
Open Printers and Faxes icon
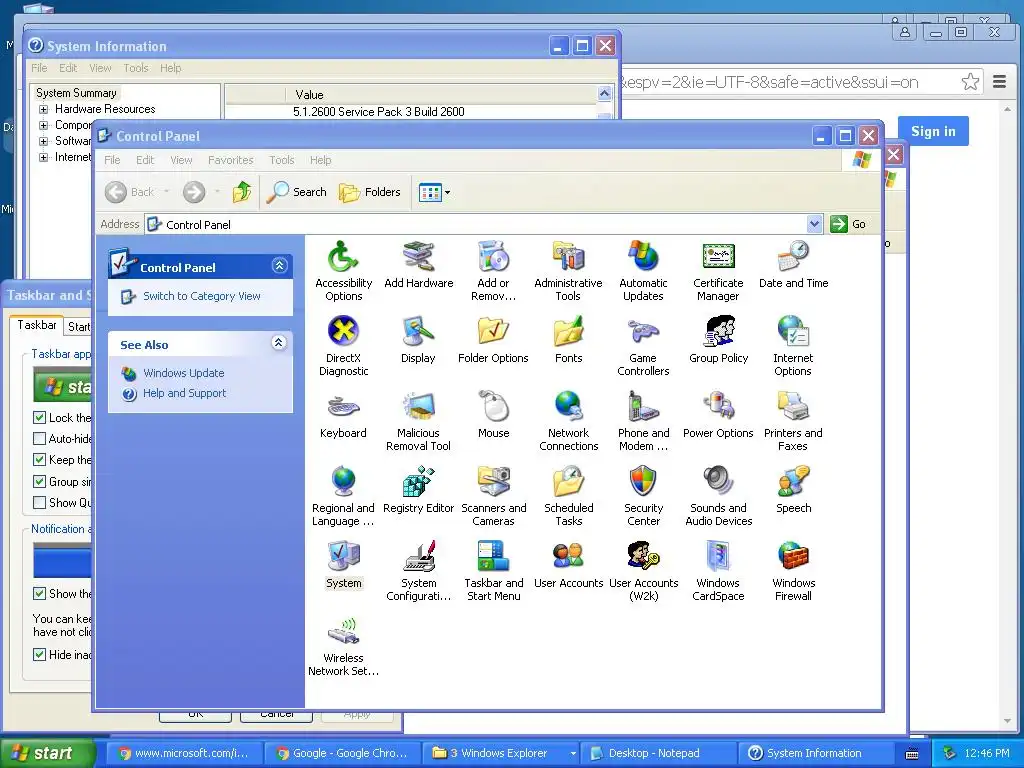coord(793,421)
